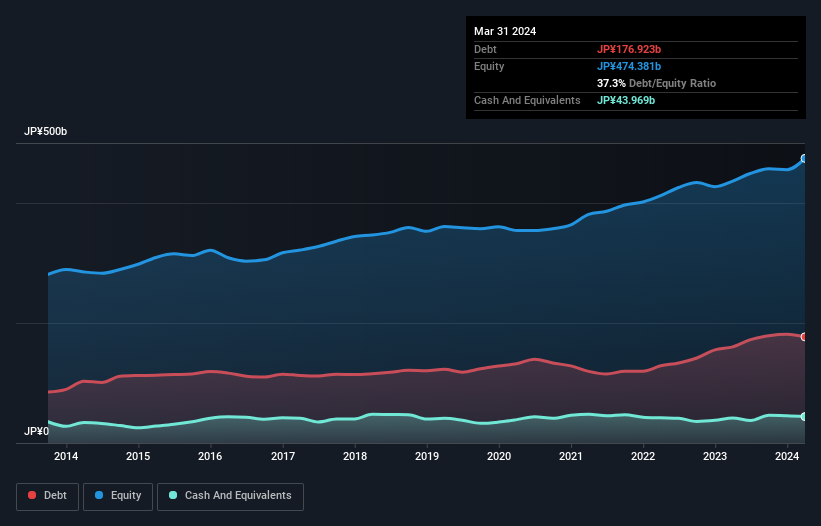Image resolution: width=821 pixels, height=526 pixels.
Task: Click the Cash And Equivalents tooltip label
Action: 527,100
